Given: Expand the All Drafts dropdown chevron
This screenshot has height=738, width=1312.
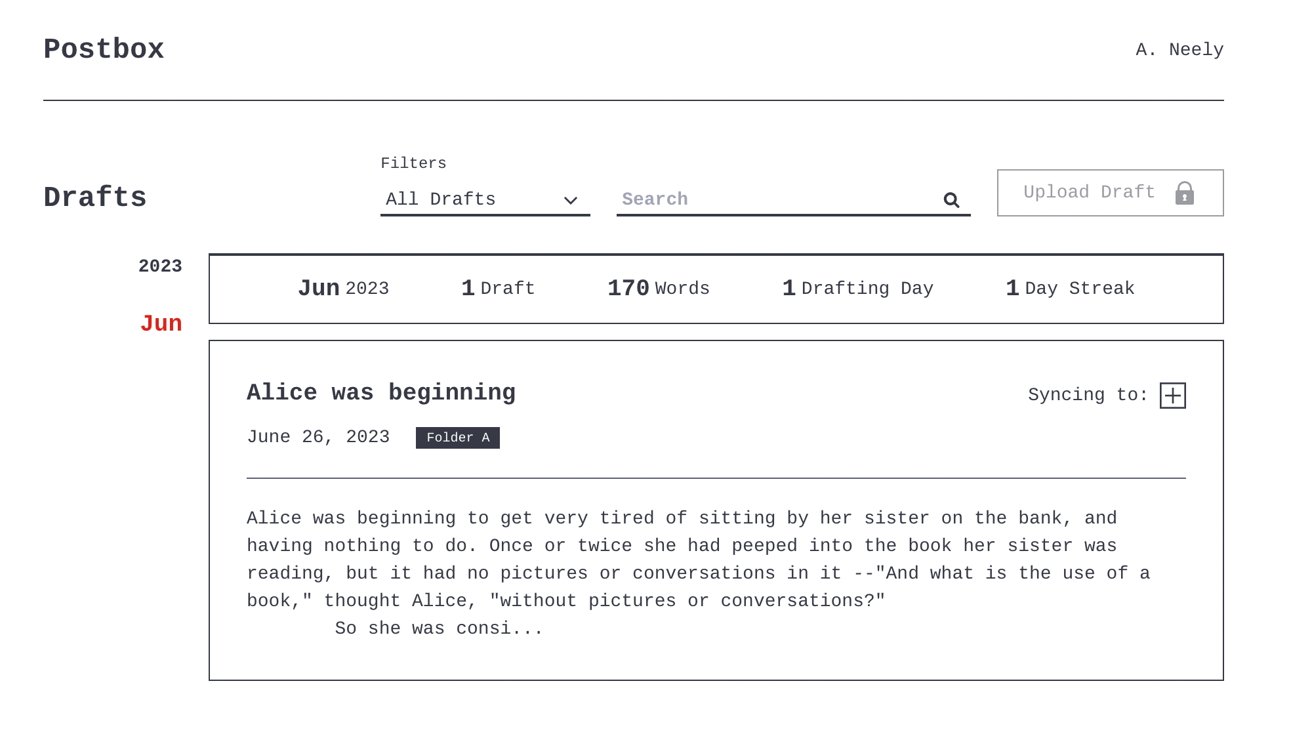Looking at the screenshot, I should pyautogui.click(x=570, y=200).
